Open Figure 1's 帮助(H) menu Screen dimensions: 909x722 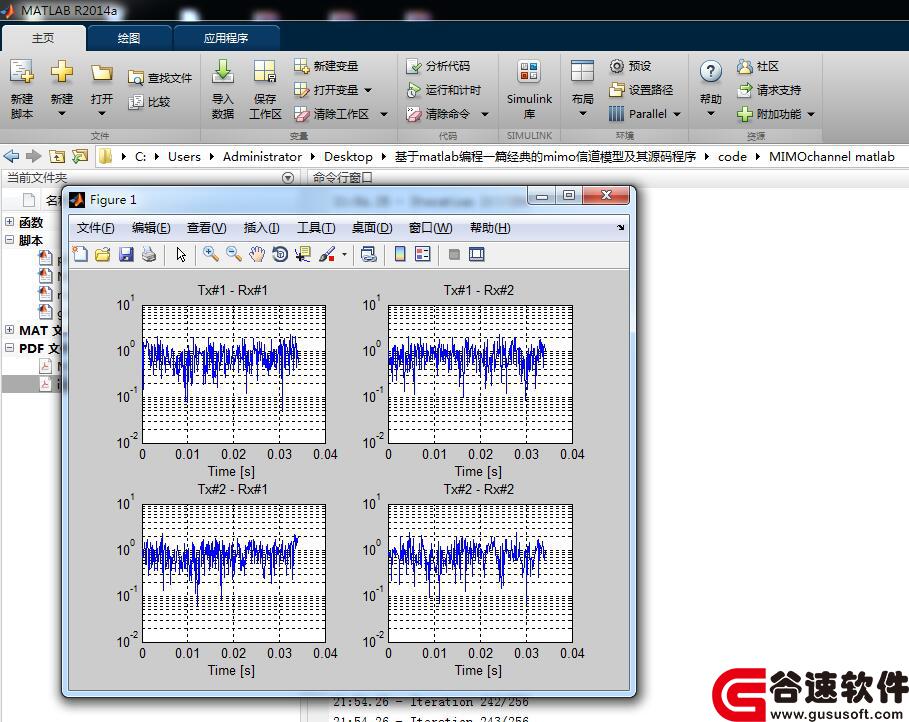(x=490, y=228)
